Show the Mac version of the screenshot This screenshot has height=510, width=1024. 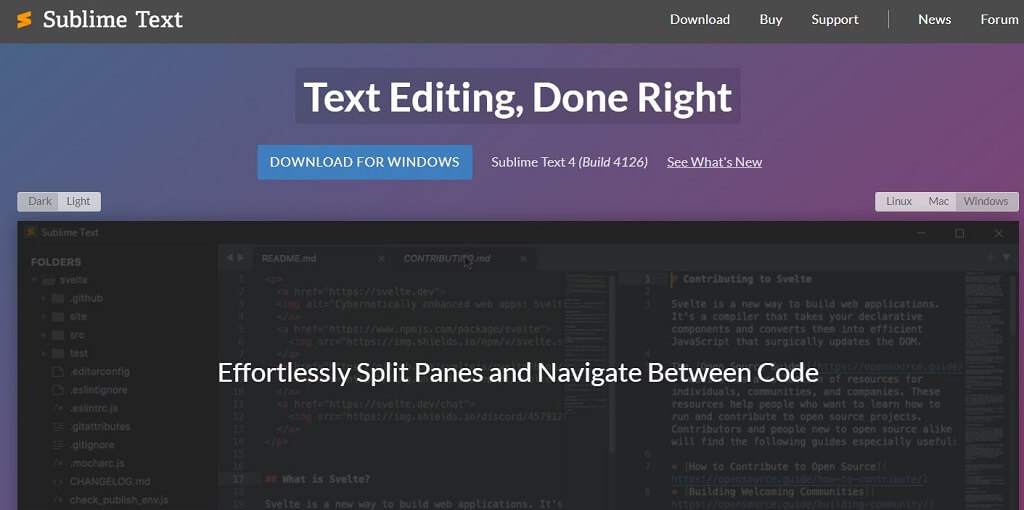[938, 201]
